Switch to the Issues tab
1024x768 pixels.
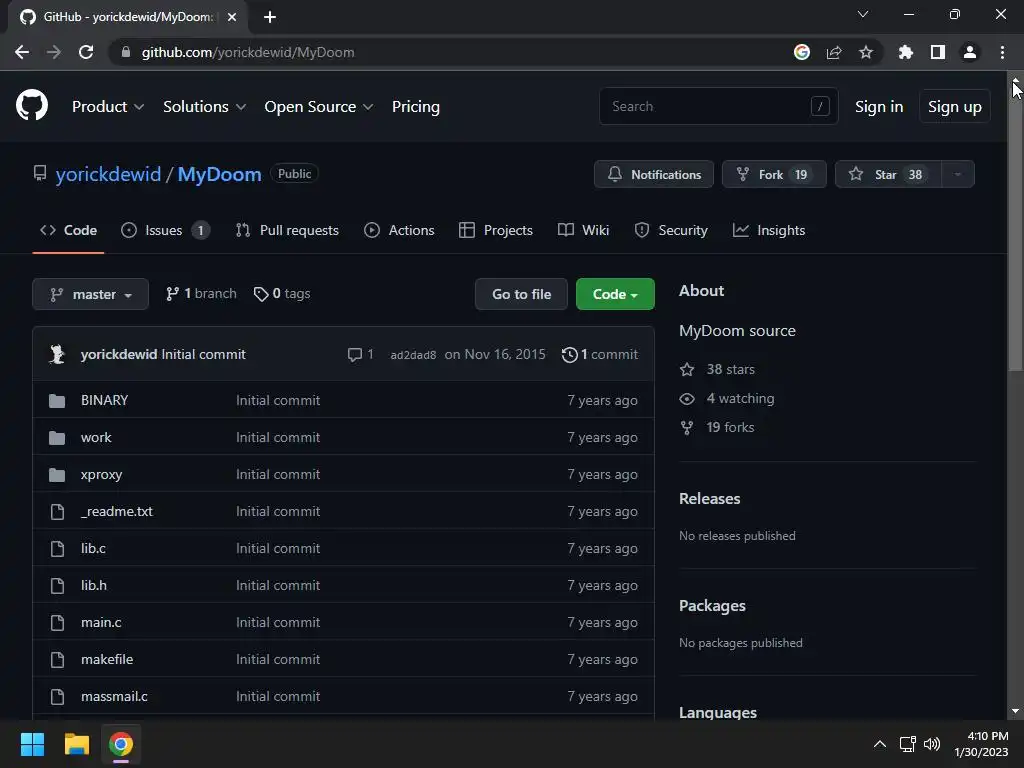[x=166, y=230]
